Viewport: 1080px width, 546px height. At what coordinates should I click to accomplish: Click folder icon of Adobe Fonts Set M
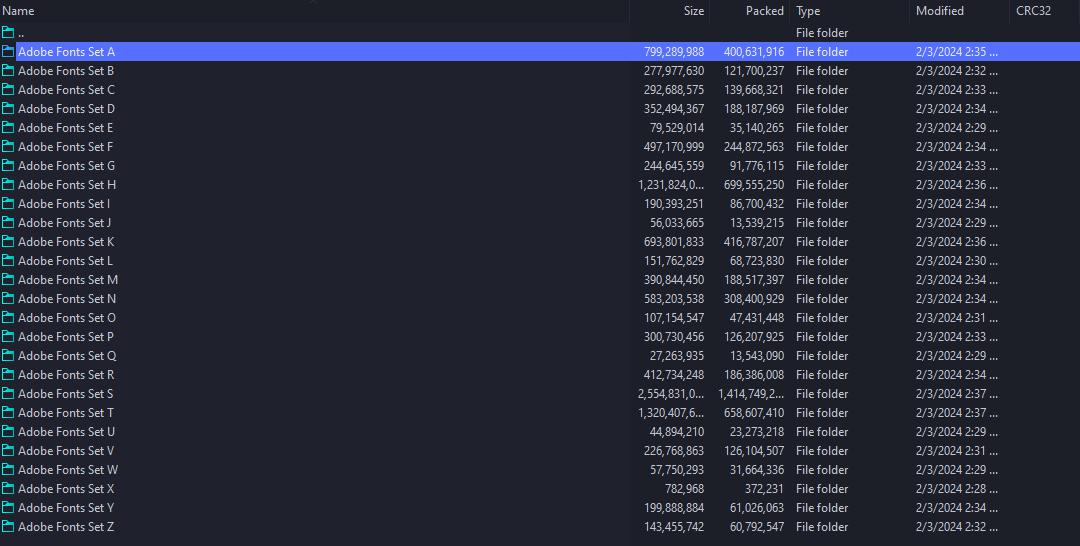[8, 280]
